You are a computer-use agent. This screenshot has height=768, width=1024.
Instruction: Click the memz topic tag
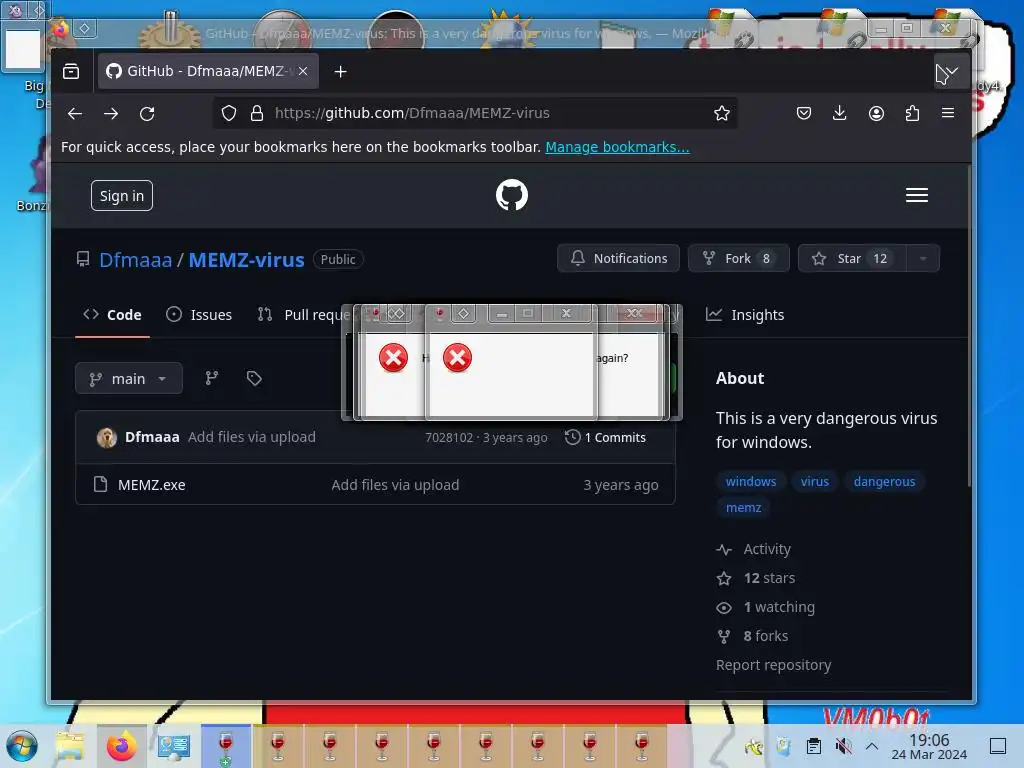click(743, 507)
